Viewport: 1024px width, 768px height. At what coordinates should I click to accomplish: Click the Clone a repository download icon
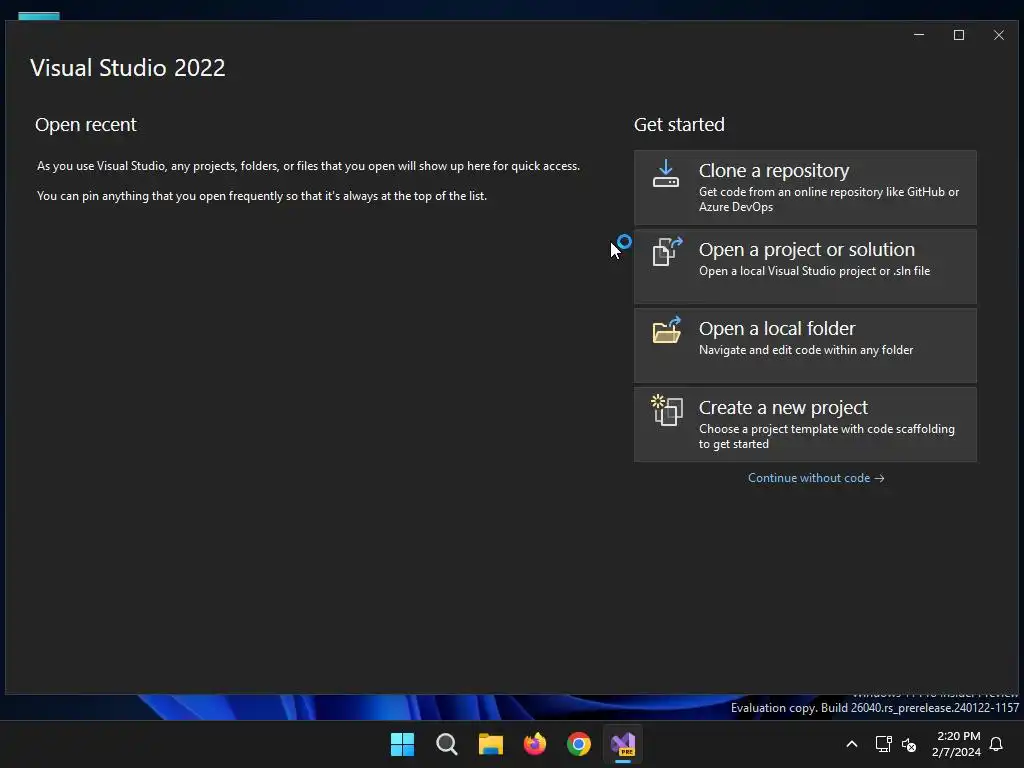tap(665, 174)
